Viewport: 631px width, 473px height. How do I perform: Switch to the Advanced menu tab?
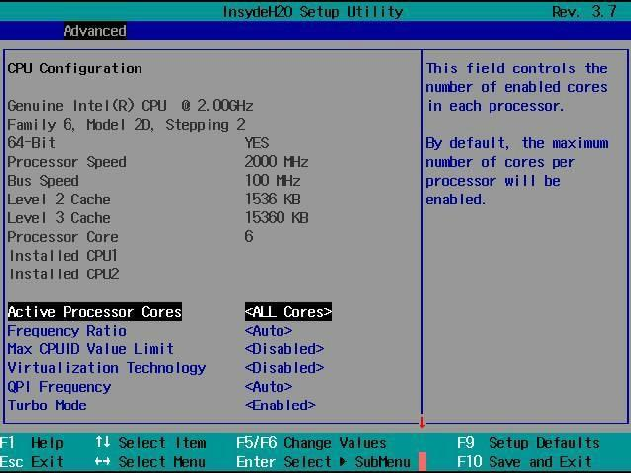pos(95,31)
